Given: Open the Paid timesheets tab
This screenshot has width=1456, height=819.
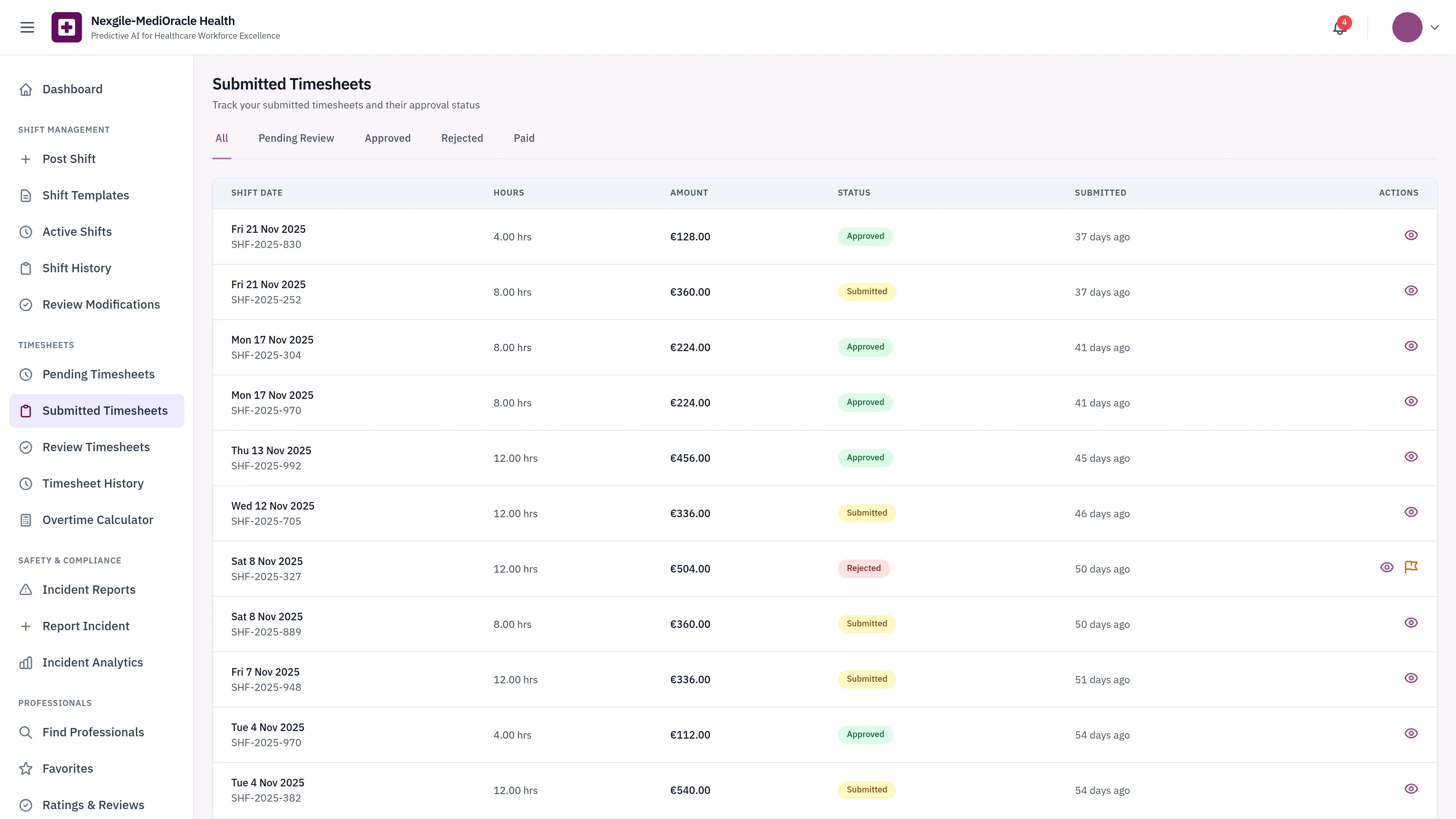Looking at the screenshot, I should (524, 138).
